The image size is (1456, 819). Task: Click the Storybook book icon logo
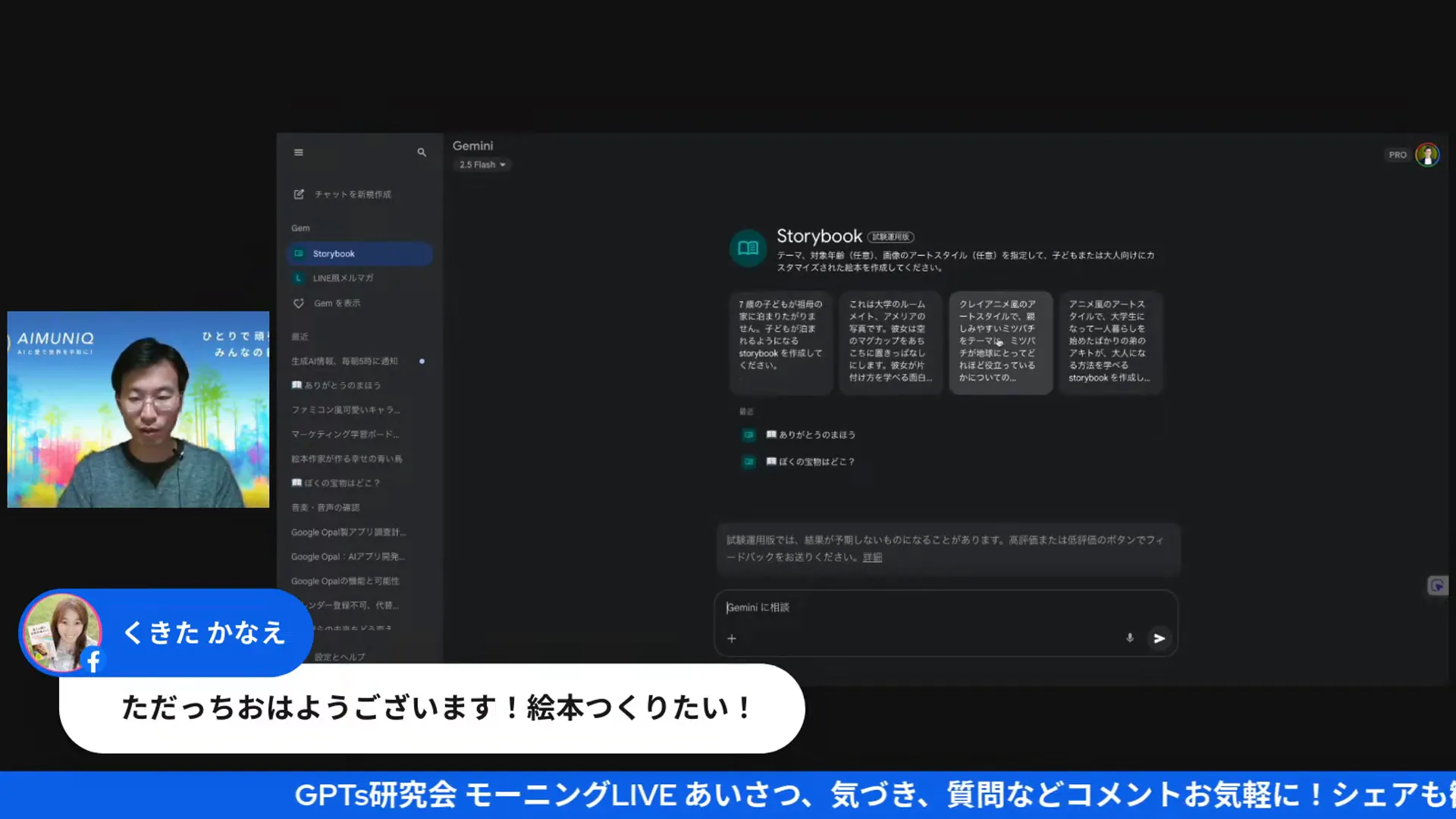(x=748, y=248)
